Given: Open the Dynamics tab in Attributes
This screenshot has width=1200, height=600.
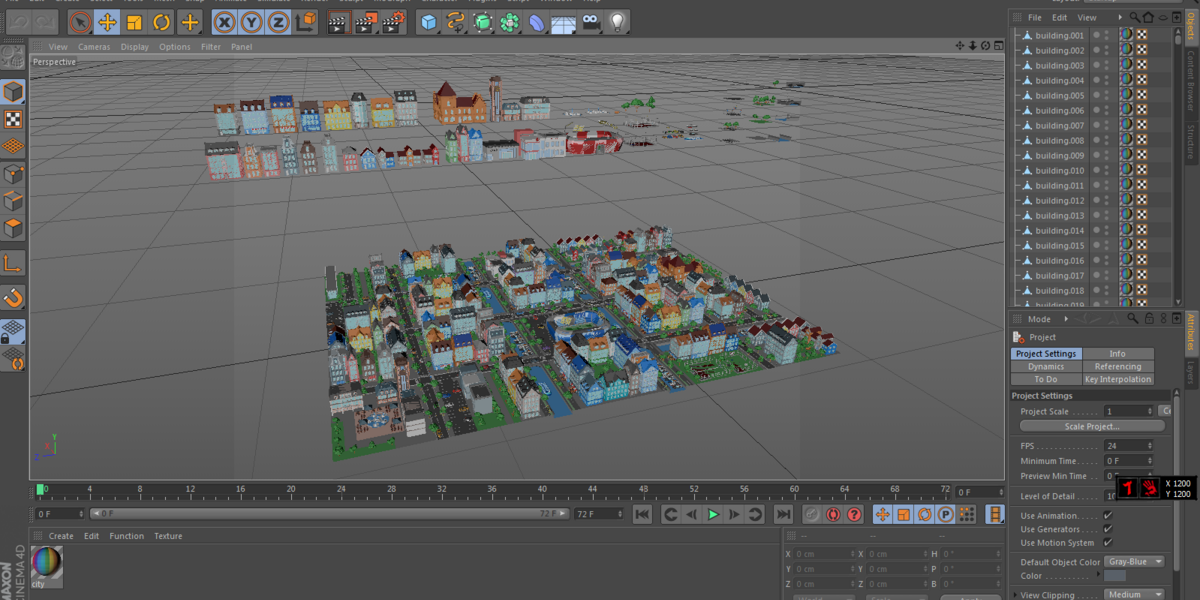Looking at the screenshot, I should point(1046,367).
